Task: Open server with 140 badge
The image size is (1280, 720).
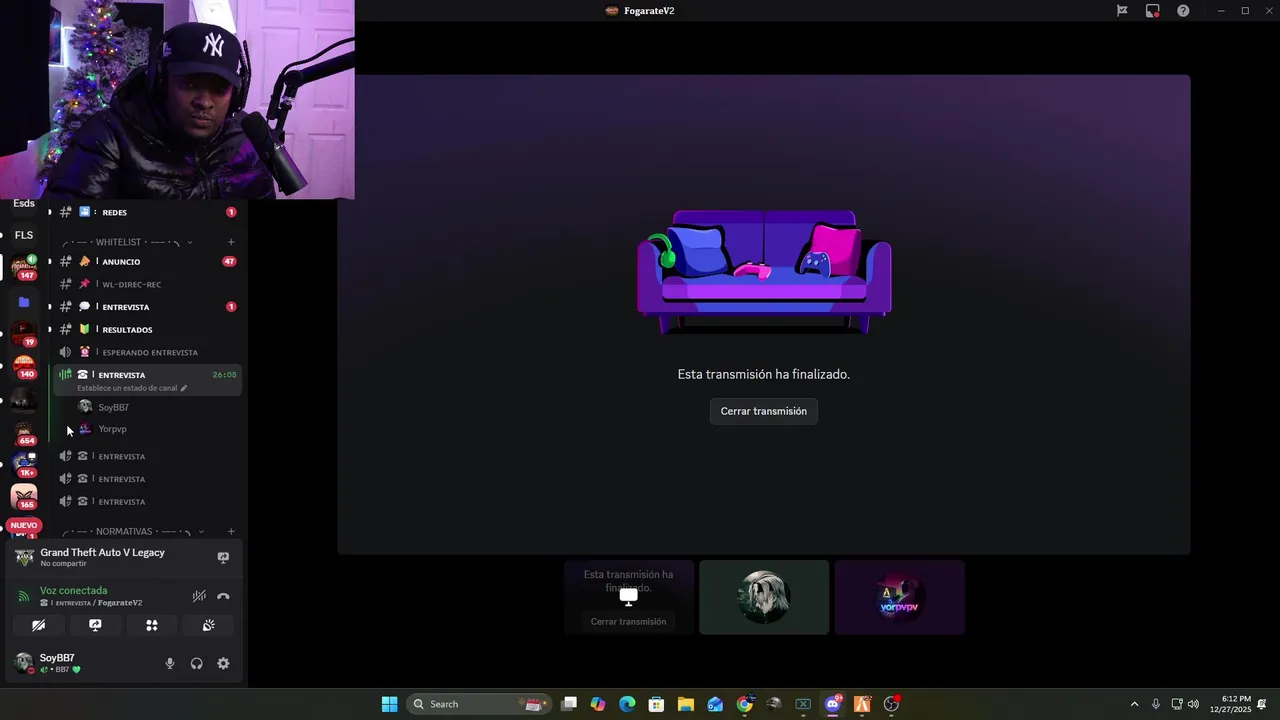Action: pyautogui.click(x=24, y=367)
